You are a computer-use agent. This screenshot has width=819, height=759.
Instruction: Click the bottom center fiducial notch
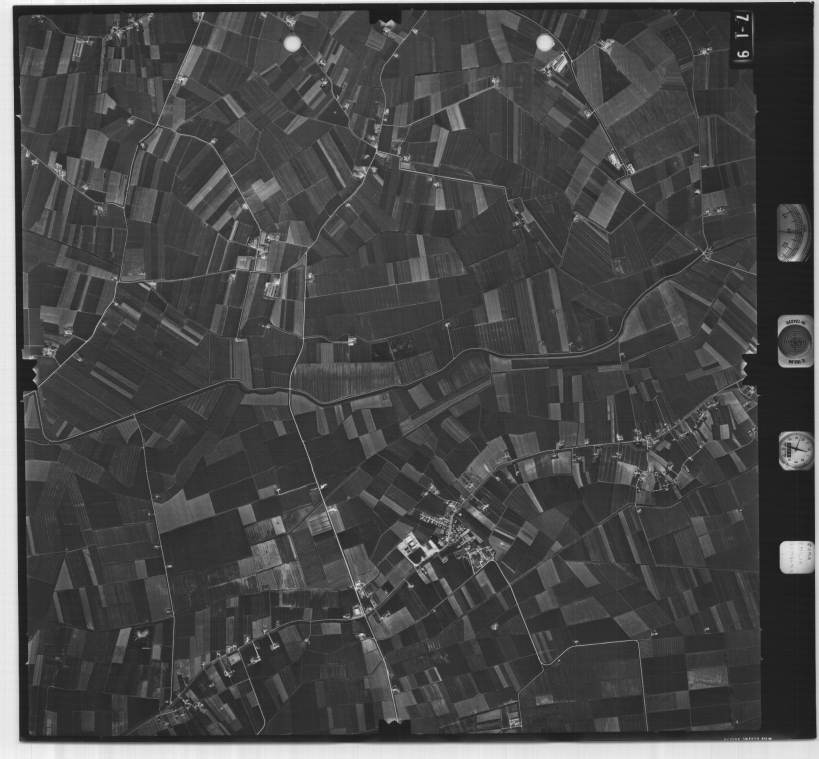[390, 730]
